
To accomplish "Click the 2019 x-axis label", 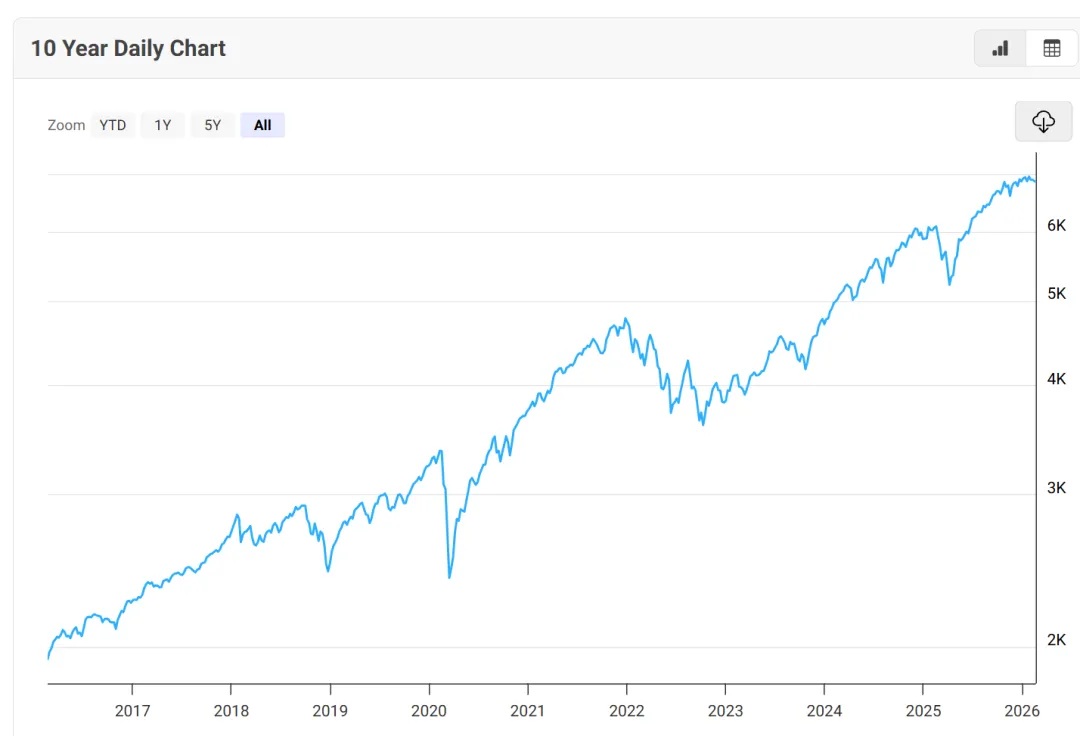I will coord(330,711).
